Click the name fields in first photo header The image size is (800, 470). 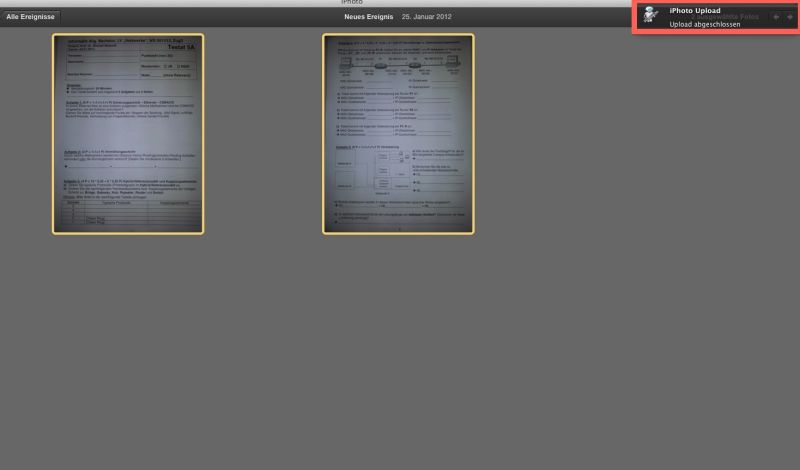pyautogui.click(x=100, y=62)
